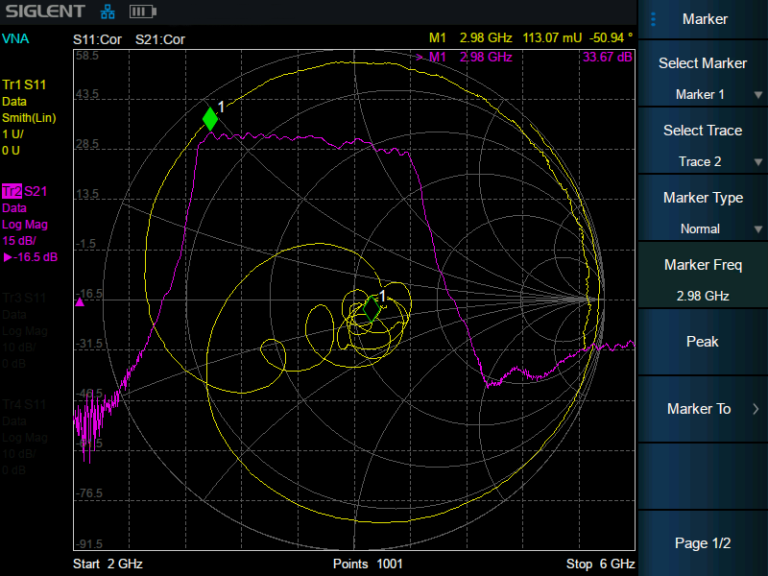Click the green marker 1 diamond on the yellow trace
The width and height of the screenshot is (768, 576).
point(210,118)
